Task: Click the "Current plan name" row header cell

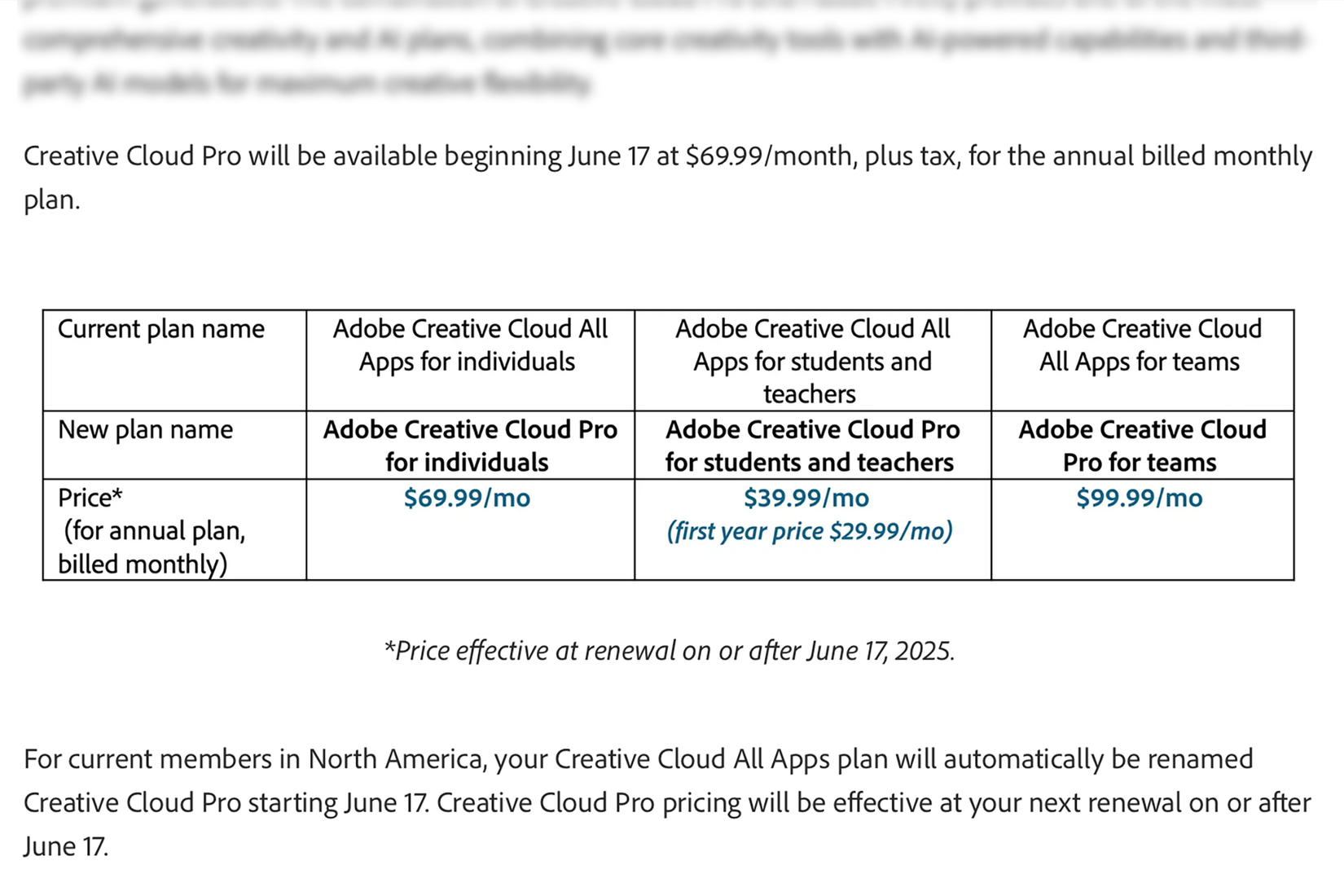Action: [x=160, y=329]
